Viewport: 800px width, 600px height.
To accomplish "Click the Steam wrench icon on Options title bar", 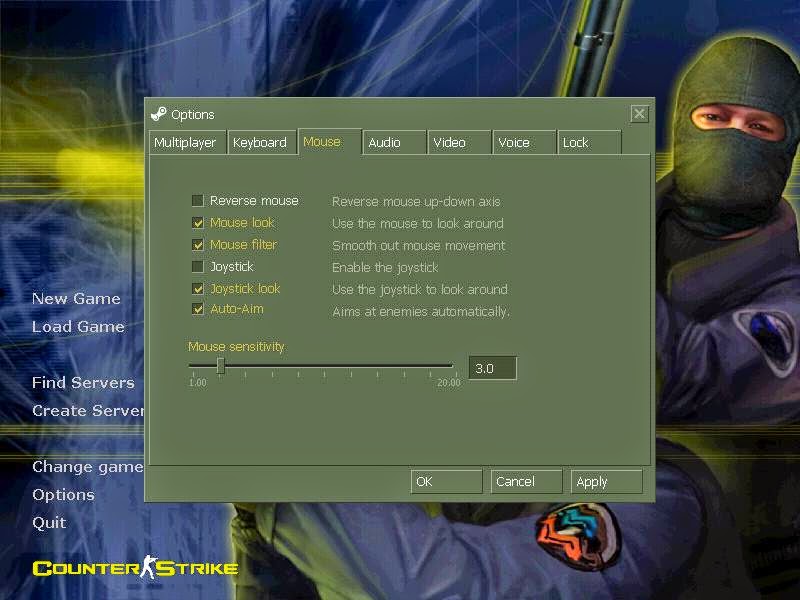I will 160,114.
